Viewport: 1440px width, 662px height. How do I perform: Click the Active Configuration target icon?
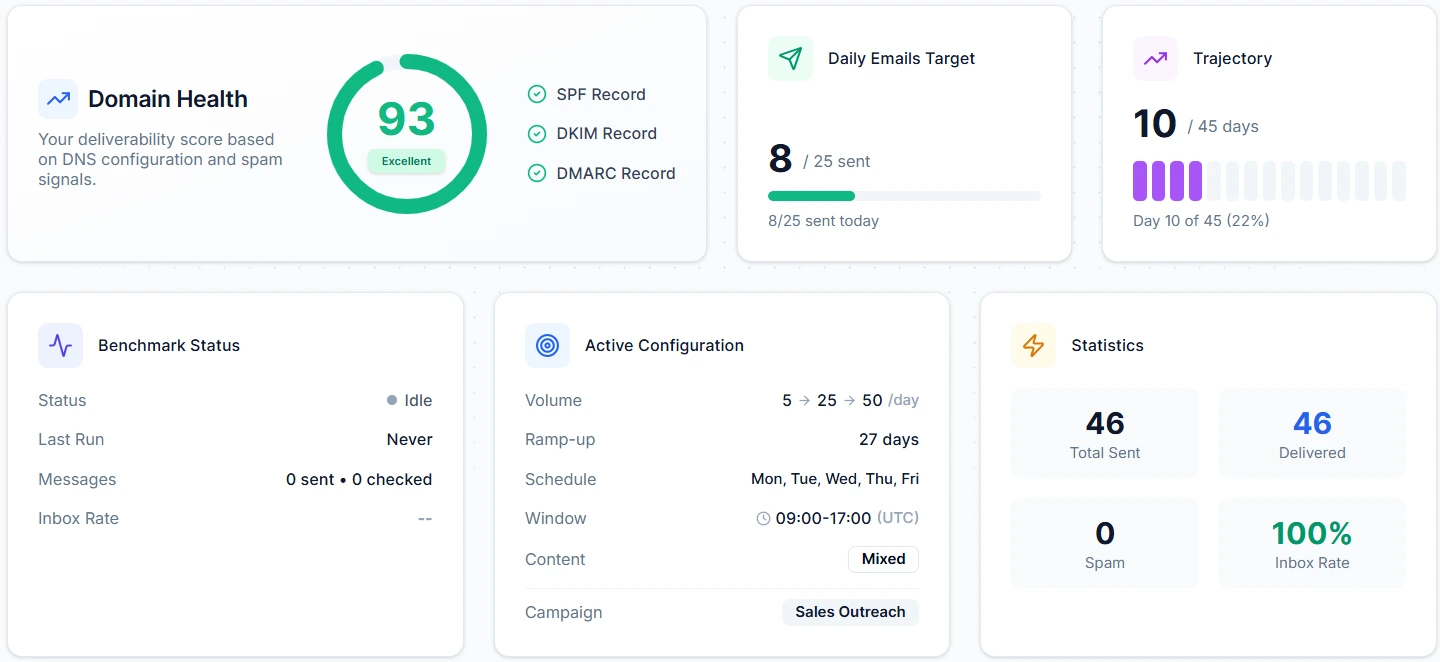point(547,346)
